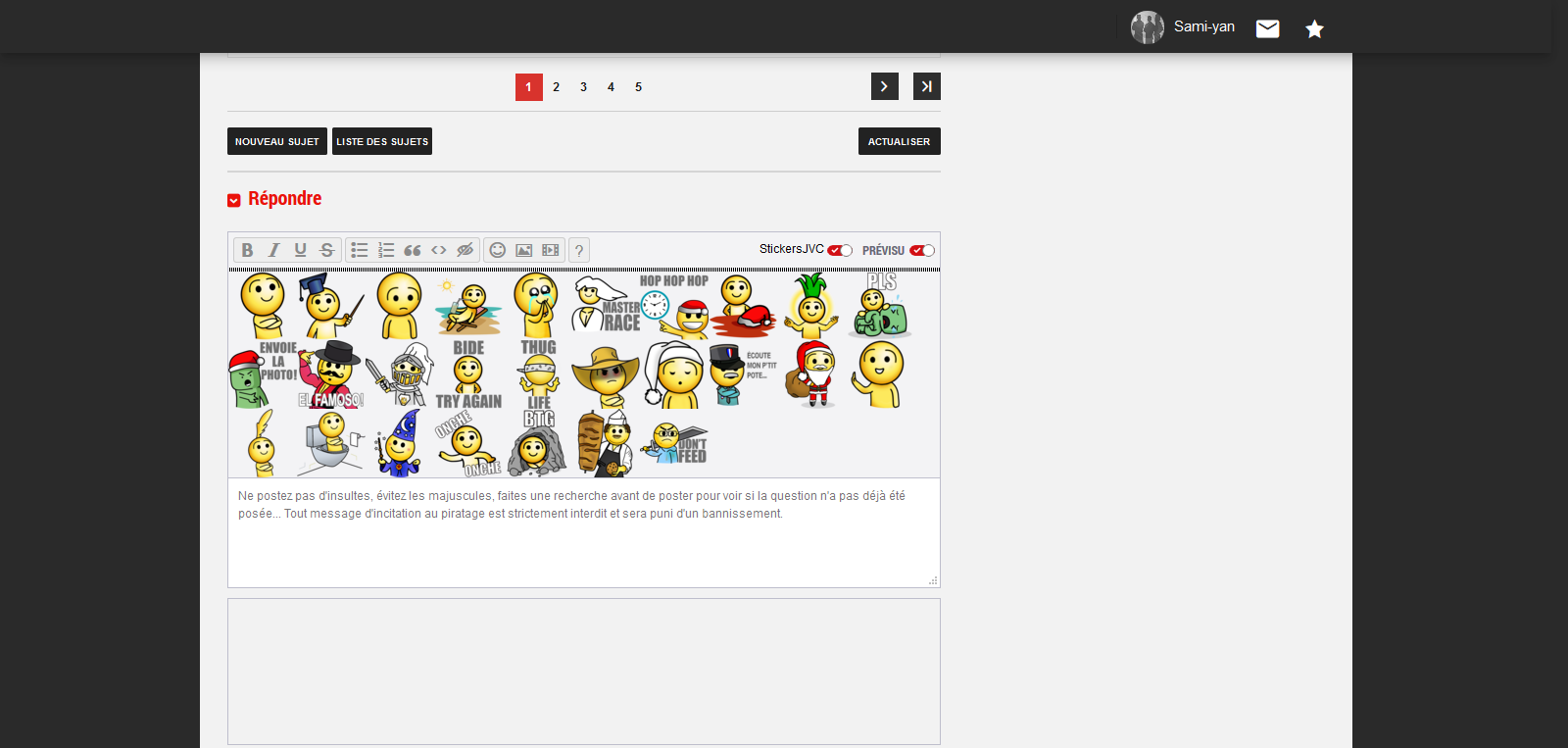The height and width of the screenshot is (748, 1568).
Task: Go to page 3
Action: tap(583, 87)
